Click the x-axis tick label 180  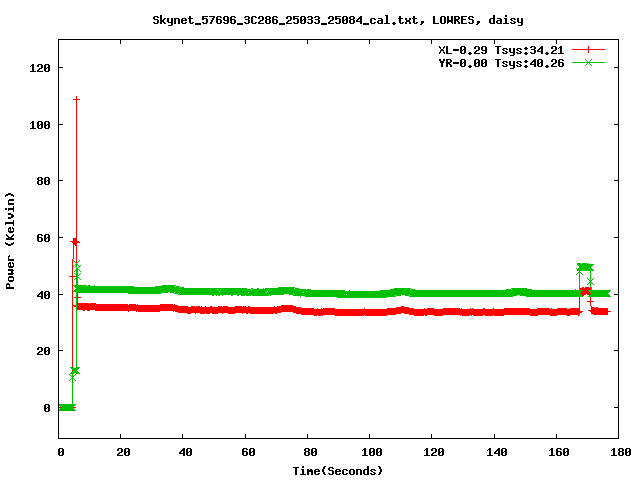[x=620, y=452]
